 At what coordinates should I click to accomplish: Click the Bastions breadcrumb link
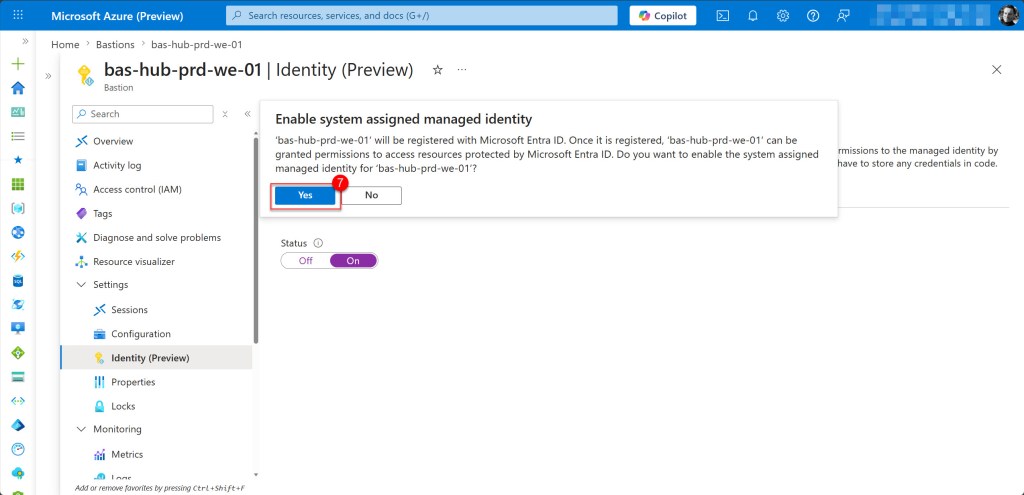click(x=115, y=45)
